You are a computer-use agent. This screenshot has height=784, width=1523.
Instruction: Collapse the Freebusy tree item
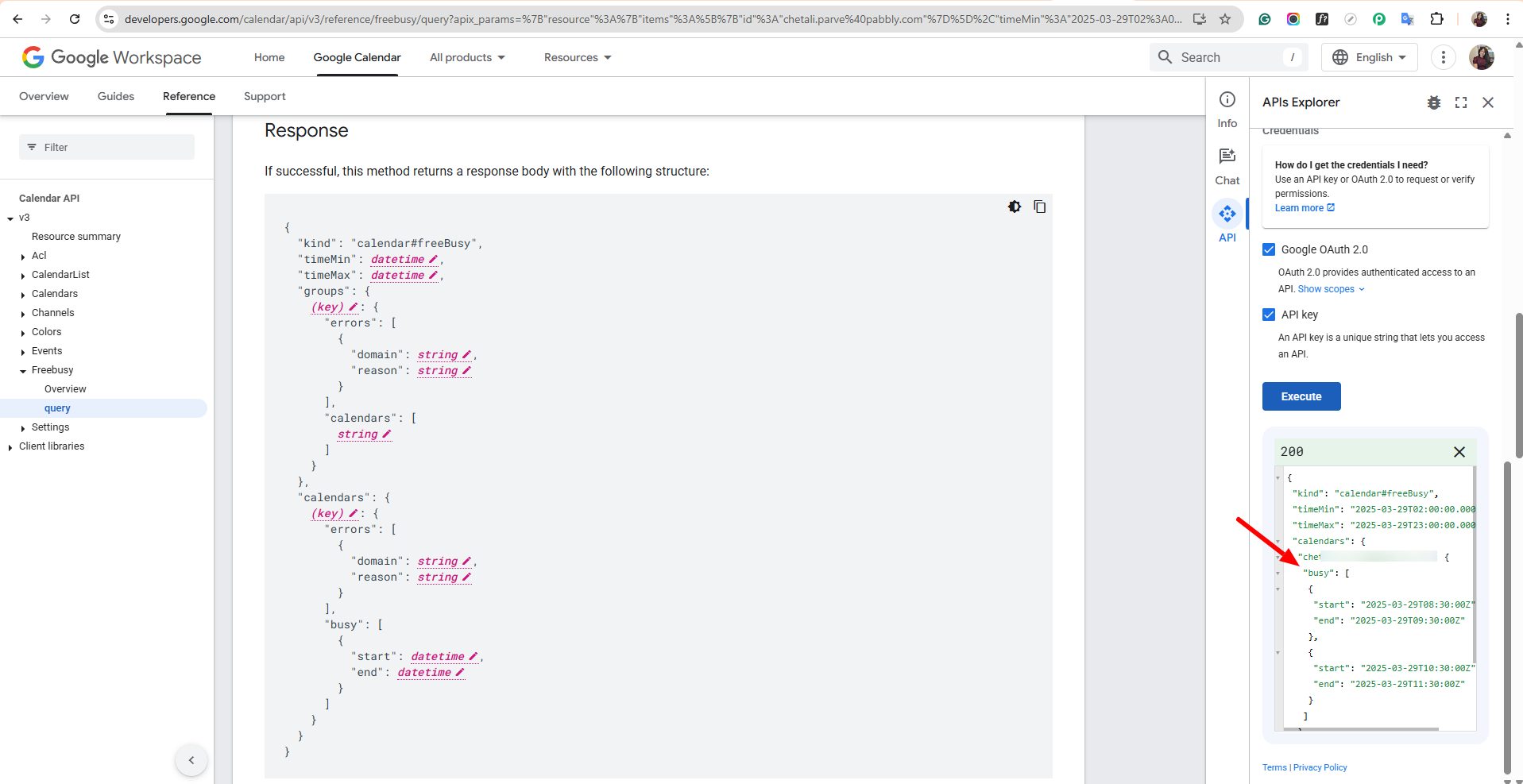click(x=23, y=371)
